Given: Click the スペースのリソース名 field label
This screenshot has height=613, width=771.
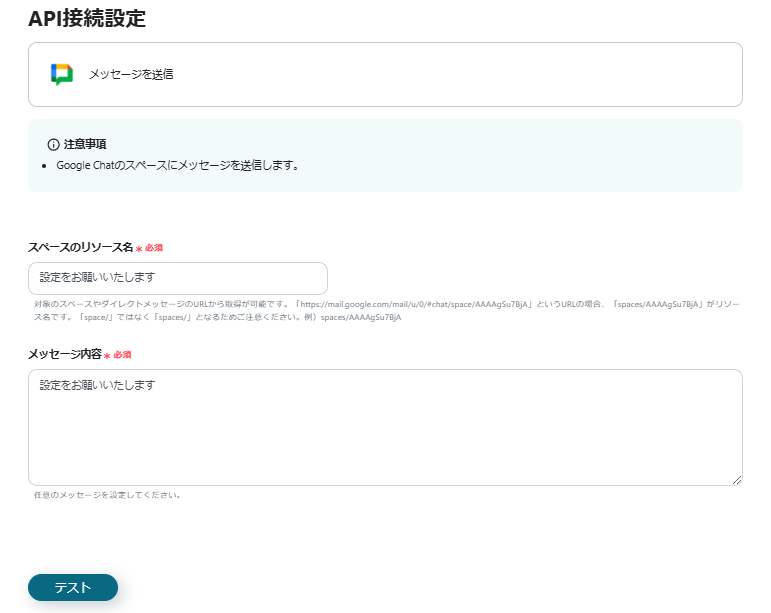Looking at the screenshot, I should [x=81, y=247].
